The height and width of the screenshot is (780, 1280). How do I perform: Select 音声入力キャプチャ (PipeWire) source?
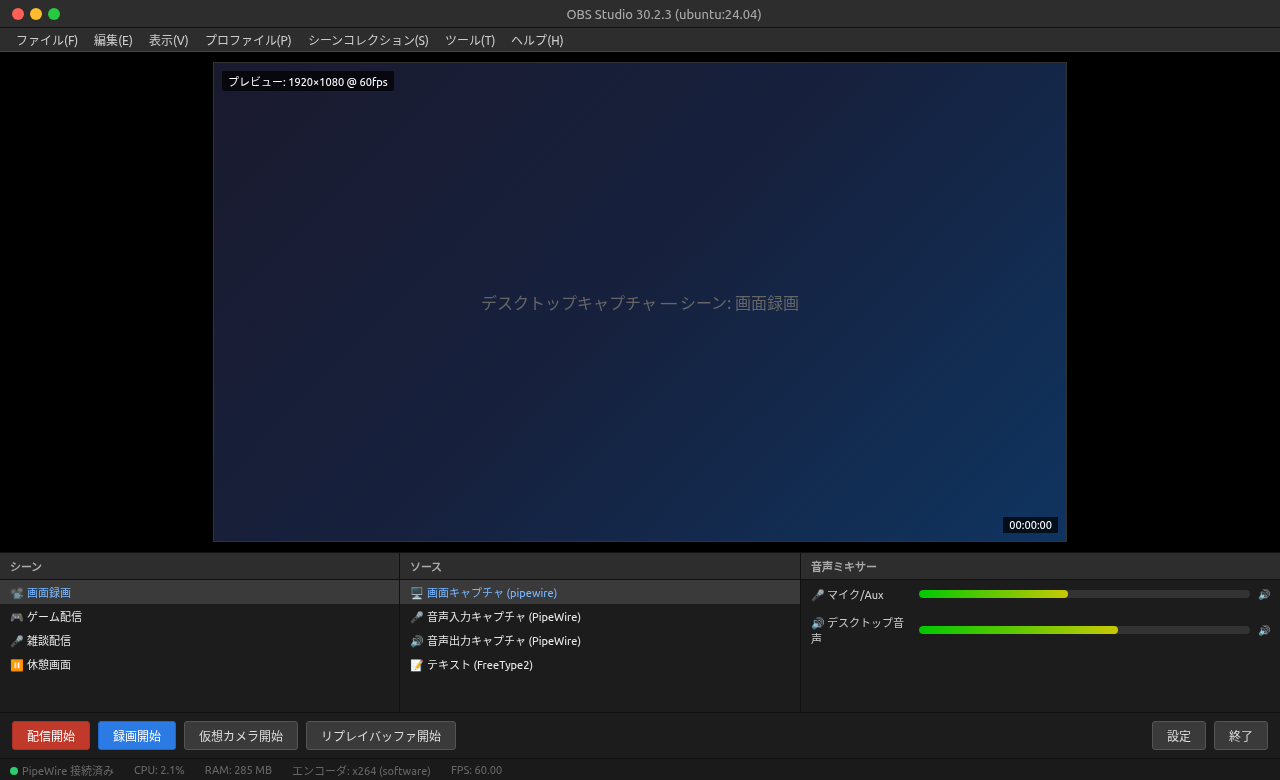[600, 617]
